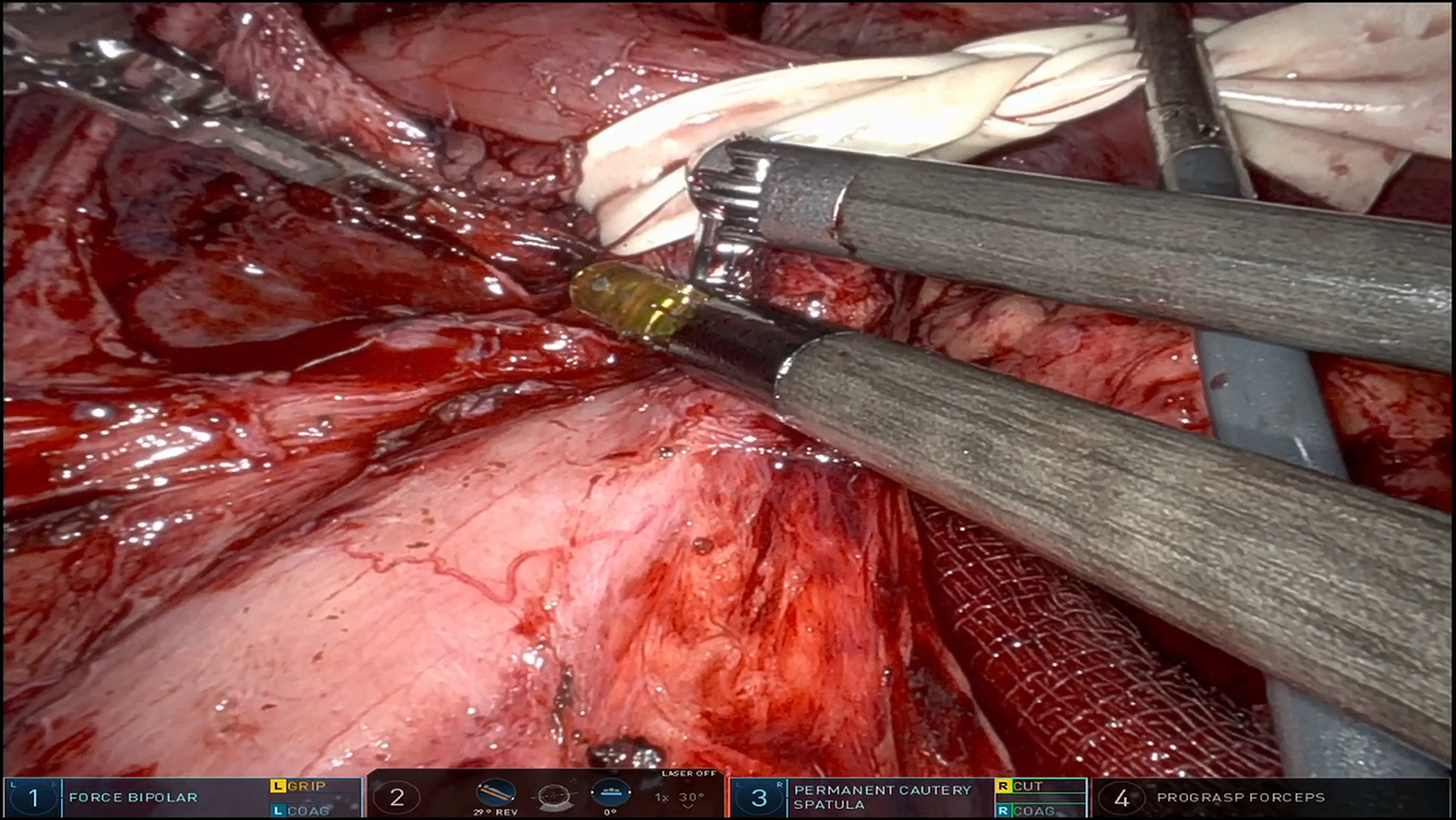This screenshot has width=1456, height=820.
Task: Click the 1x zoom level indicator
Action: [x=662, y=798]
